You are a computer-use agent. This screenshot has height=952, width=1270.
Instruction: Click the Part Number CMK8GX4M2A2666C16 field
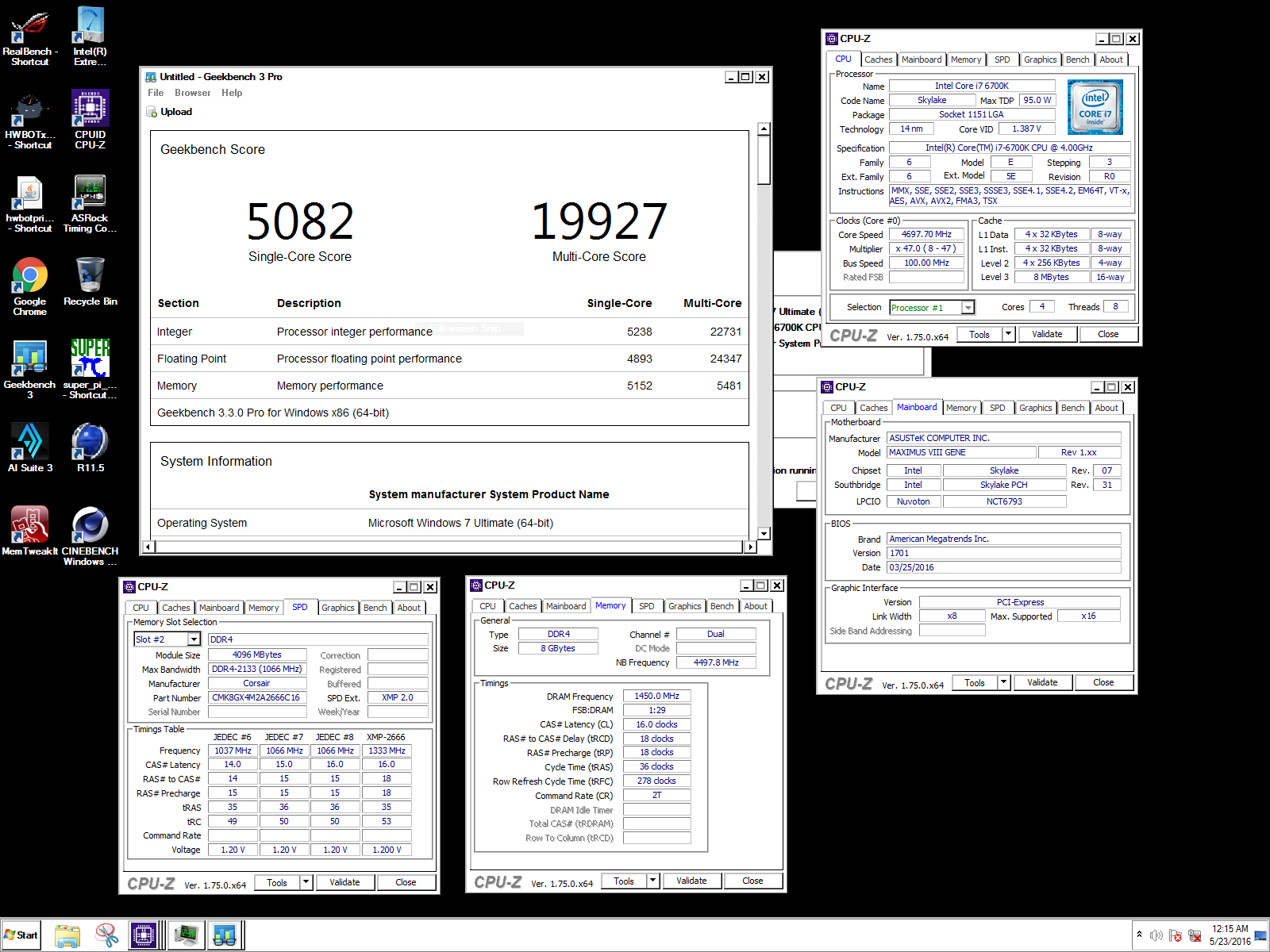tap(256, 697)
